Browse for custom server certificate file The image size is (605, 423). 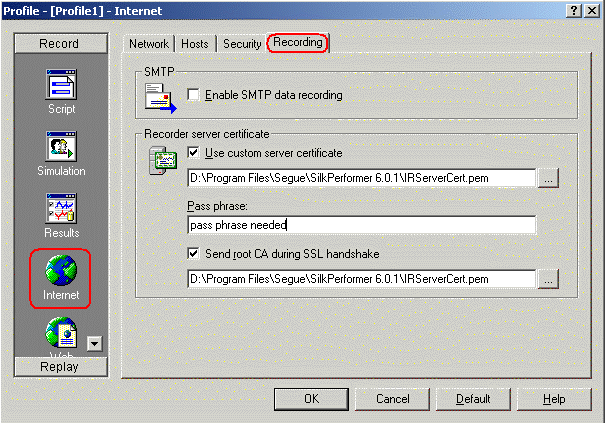click(x=548, y=178)
